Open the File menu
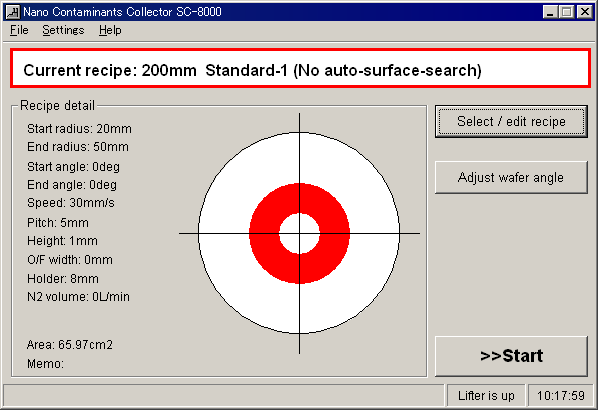This screenshot has height=410, width=598. (x=19, y=30)
